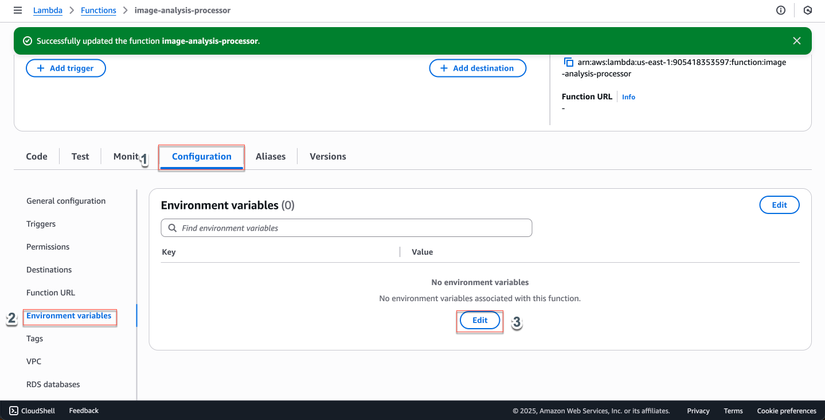The image size is (825, 420).
Task: Click the info circle icon in header
Action: 781,11
